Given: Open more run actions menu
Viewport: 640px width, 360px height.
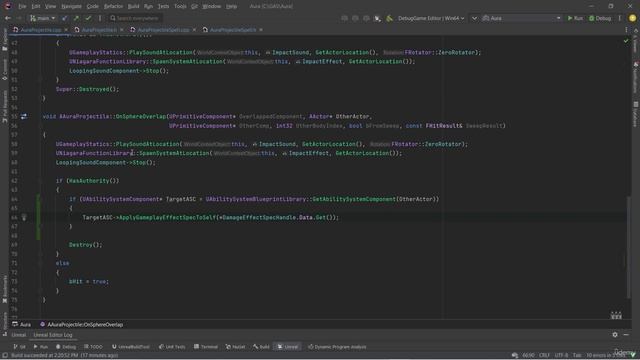Looking at the screenshot, I should point(619,18).
